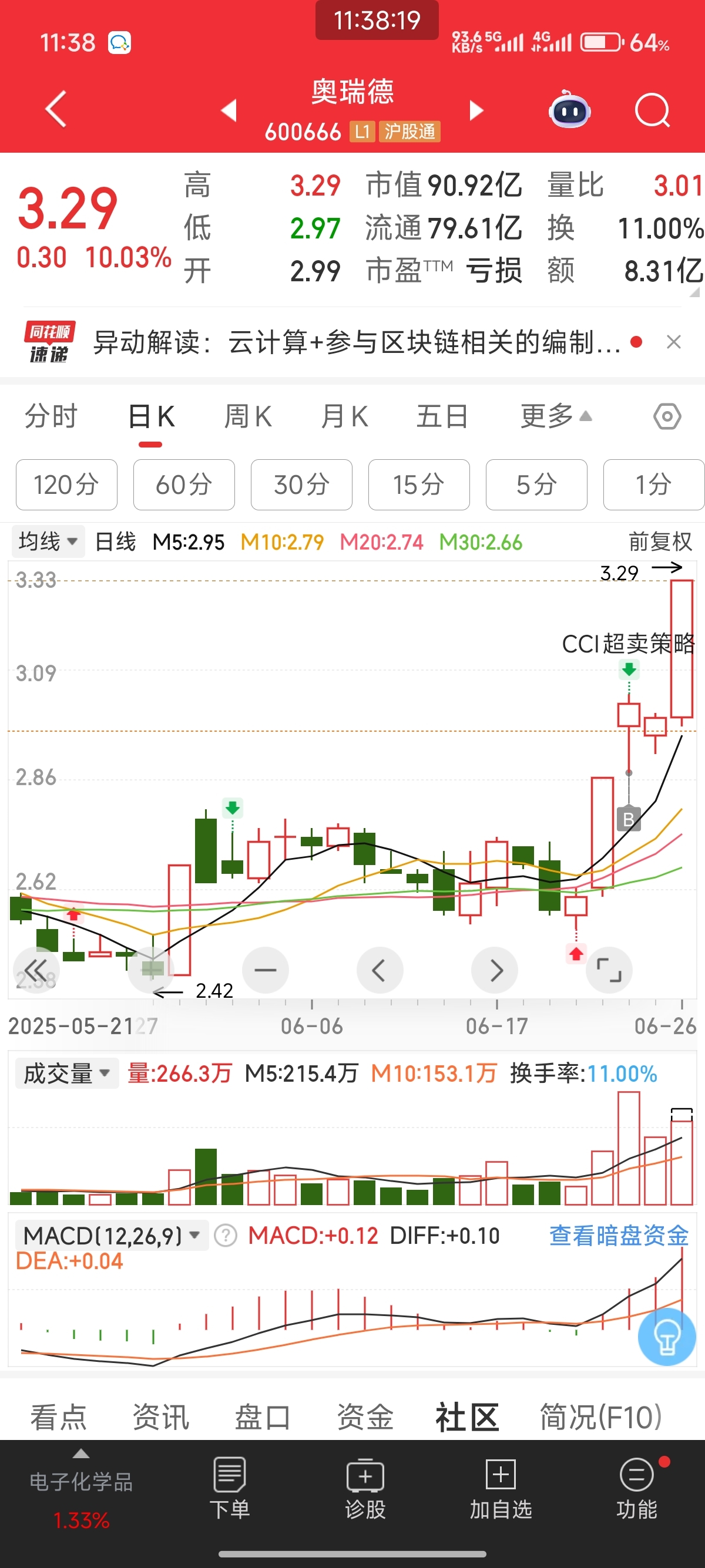Expand the 更多 period options
This screenshot has width=705, height=1568.
[x=556, y=416]
